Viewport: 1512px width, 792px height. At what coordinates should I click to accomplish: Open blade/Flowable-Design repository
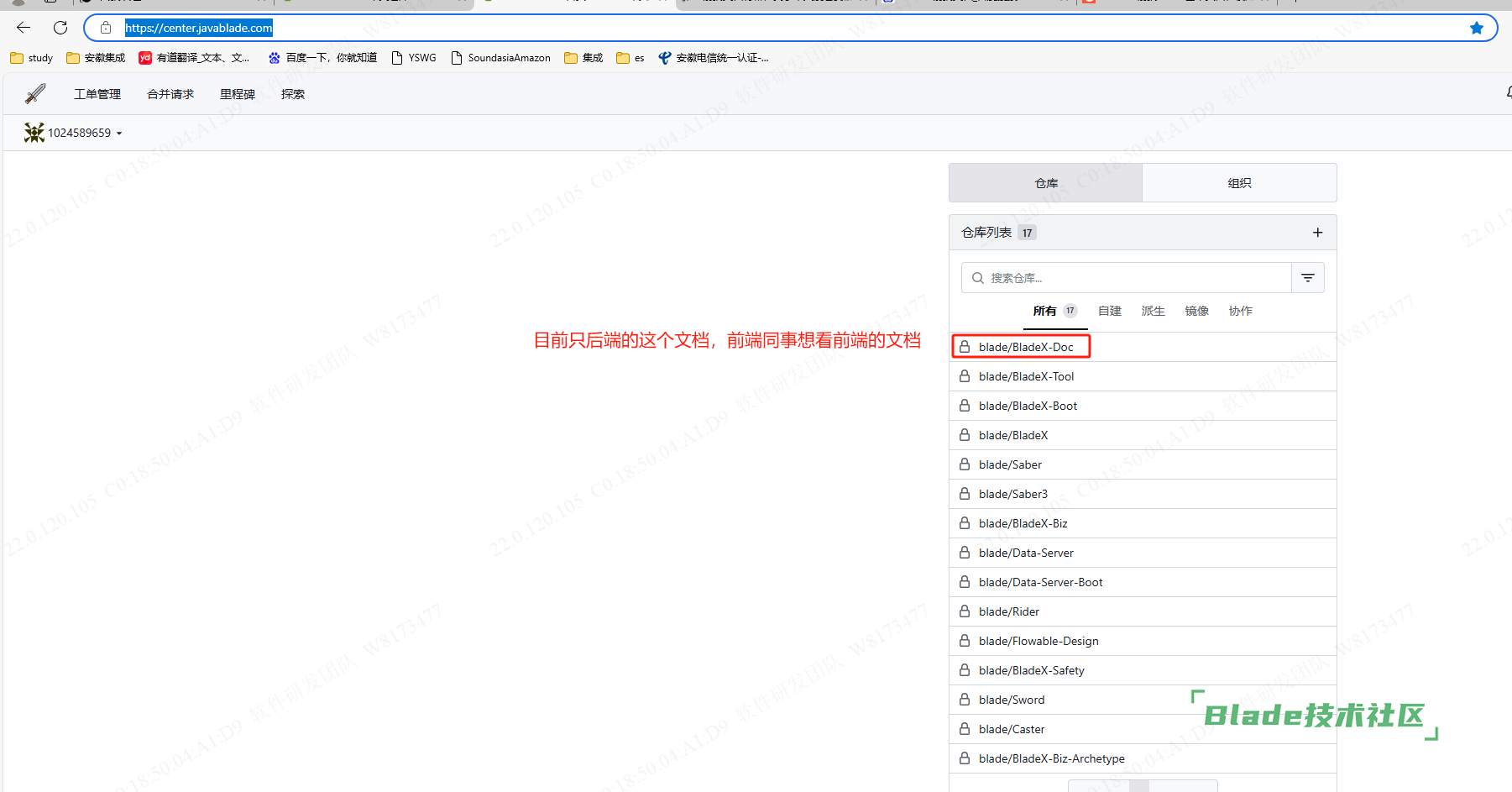(x=1039, y=641)
